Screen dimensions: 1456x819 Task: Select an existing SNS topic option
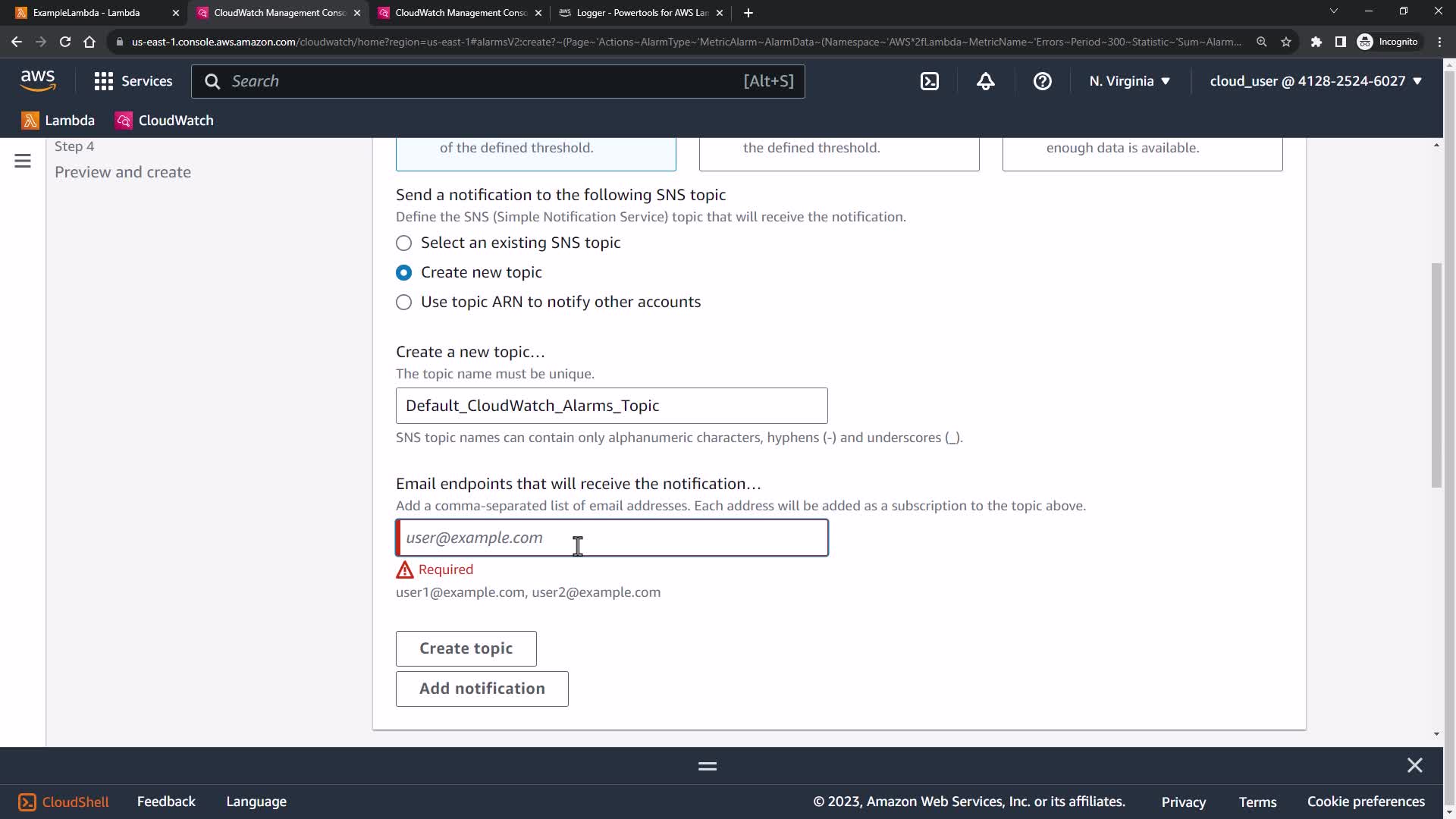(404, 243)
